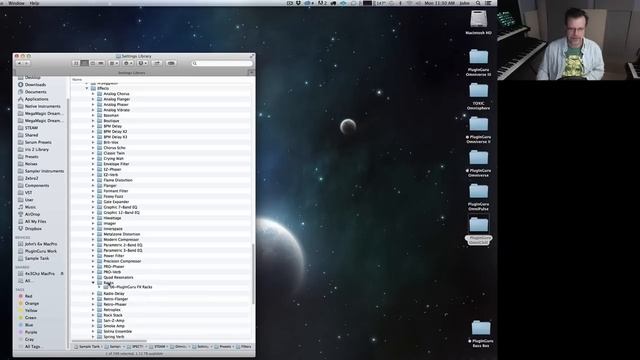Open Applications in the sidebar
The height and width of the screenshot is (360, 640).
click(33, 99)
